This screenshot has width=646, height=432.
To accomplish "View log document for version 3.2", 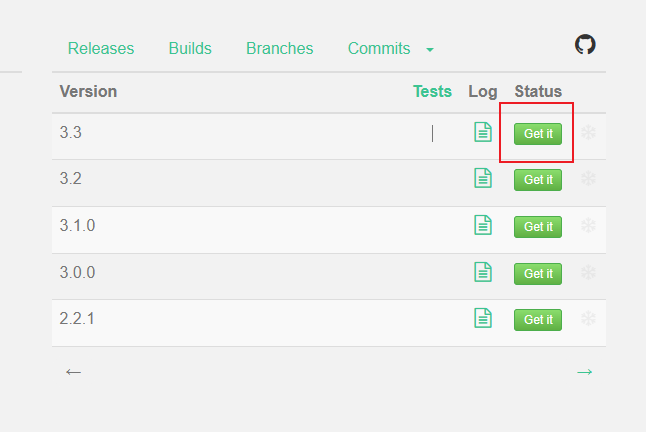I will click(483, 178).
